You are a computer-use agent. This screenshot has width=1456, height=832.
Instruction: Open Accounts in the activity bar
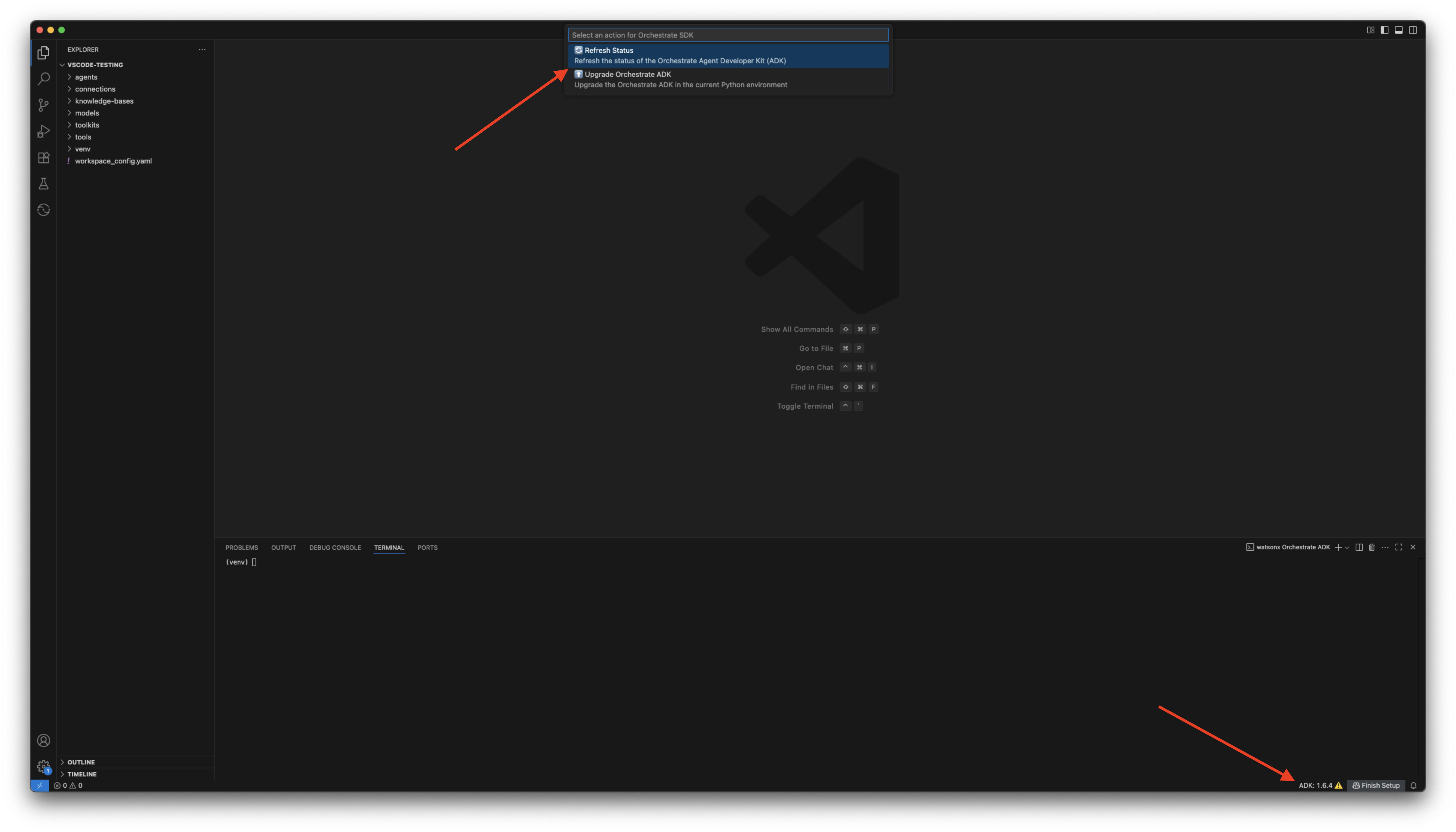[x=43, y=740]
